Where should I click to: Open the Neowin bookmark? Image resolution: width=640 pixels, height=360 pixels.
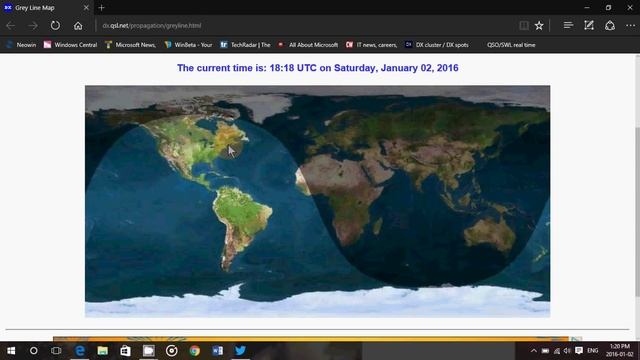click(21, 45)
